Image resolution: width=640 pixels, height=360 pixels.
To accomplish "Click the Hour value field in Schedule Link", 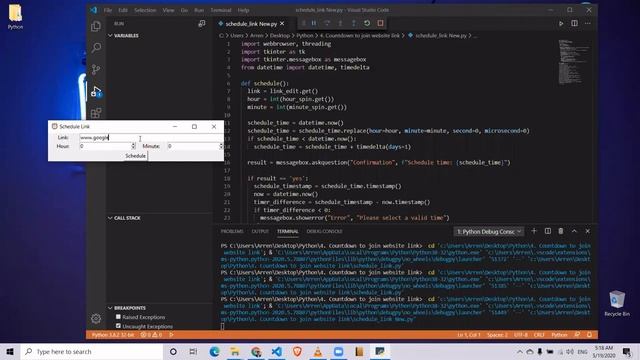I will tap(105, 146).
